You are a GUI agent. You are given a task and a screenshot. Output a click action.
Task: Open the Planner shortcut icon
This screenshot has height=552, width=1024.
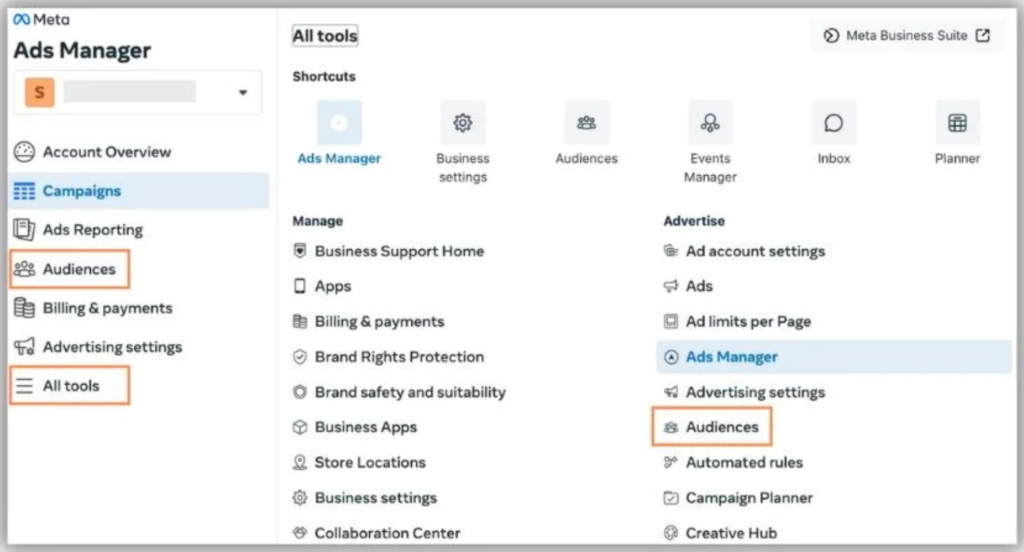tap(957, 122)
